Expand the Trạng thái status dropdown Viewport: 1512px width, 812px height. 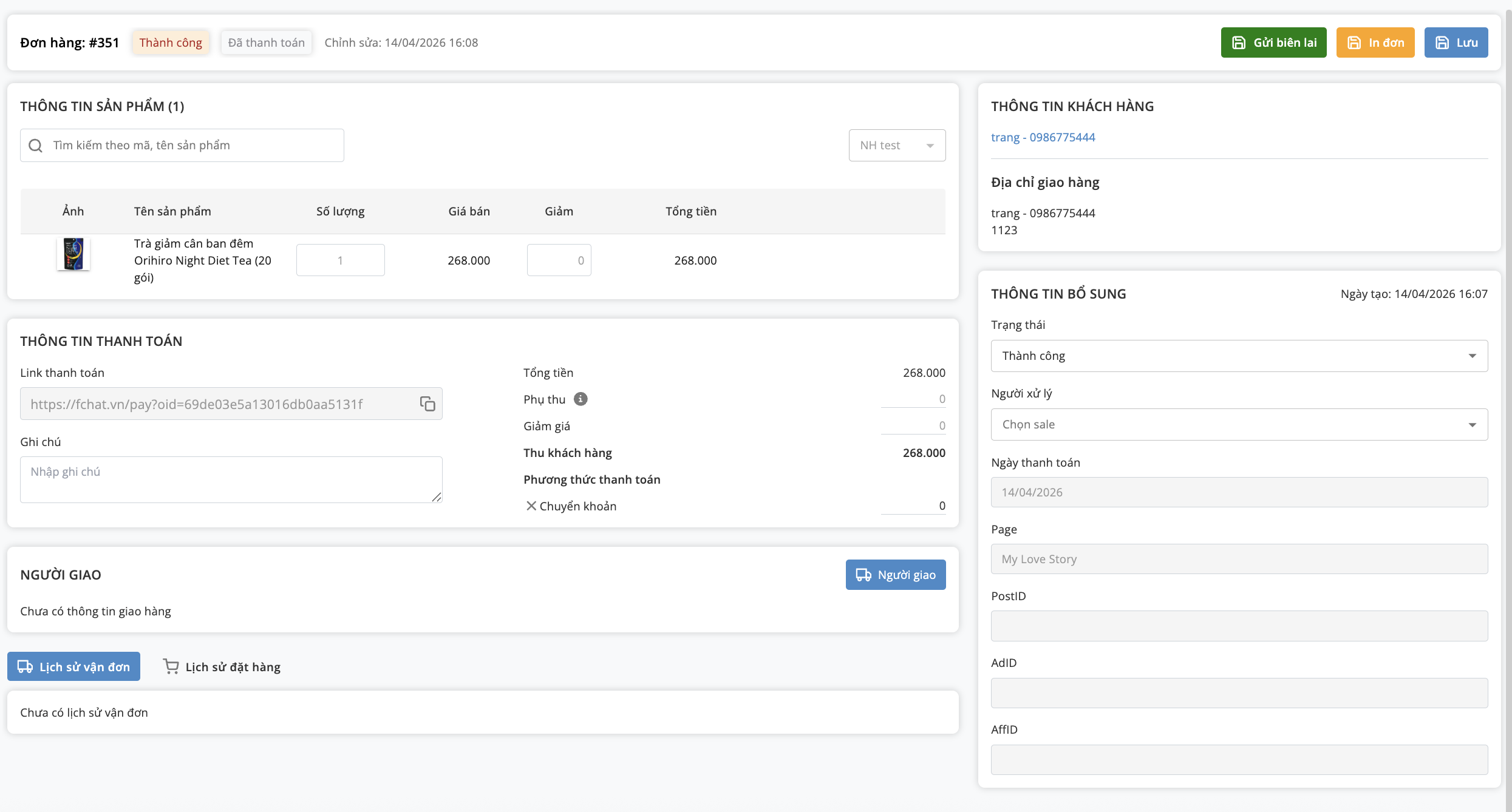[x=1239, y=356]
